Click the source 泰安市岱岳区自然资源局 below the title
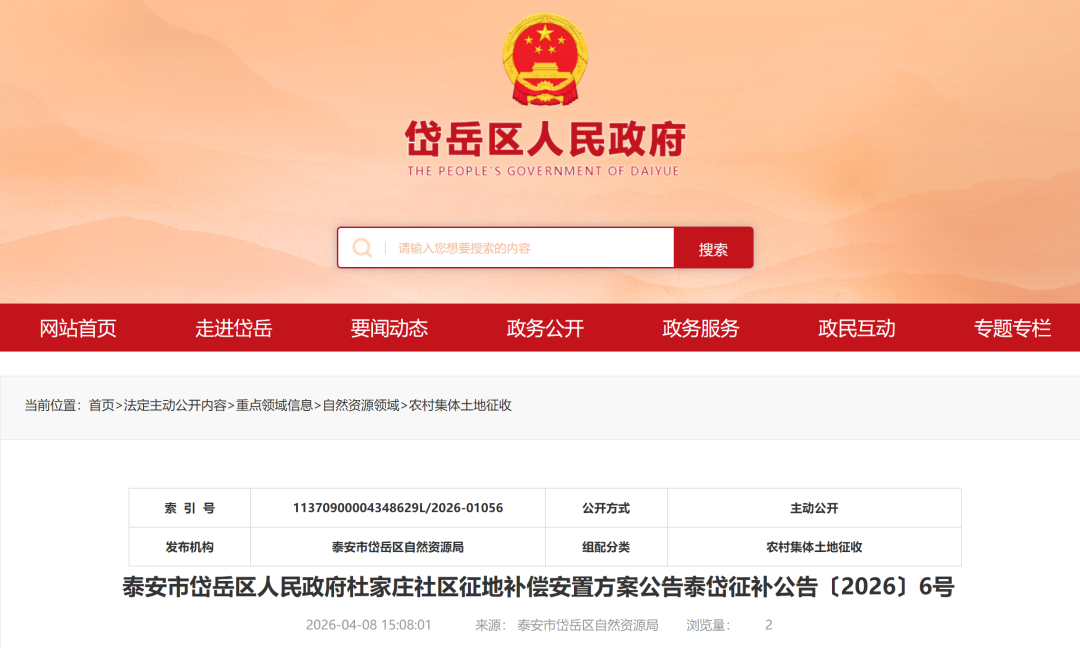The height and width of the screenshot is (648, 1080). pos(588,625)
